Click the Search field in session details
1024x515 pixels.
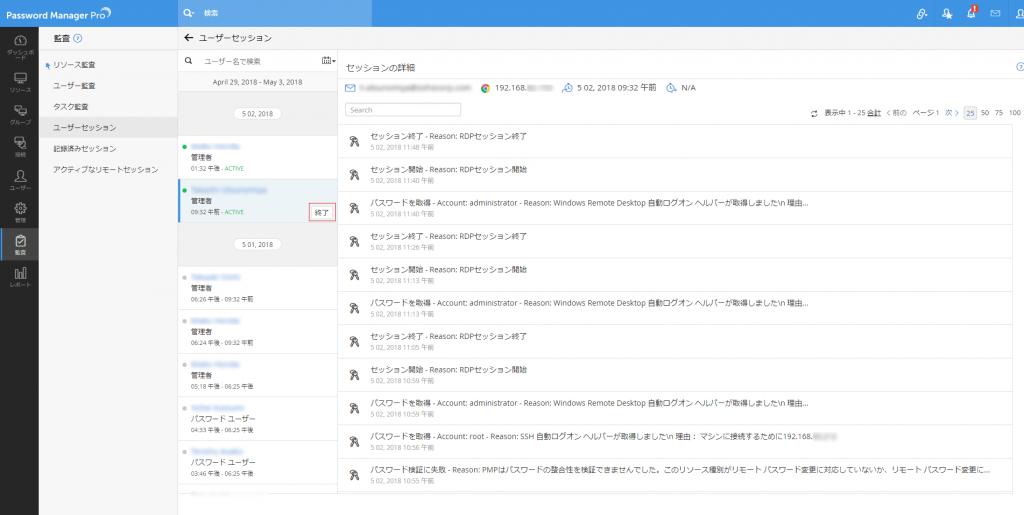tap(402, 110)
